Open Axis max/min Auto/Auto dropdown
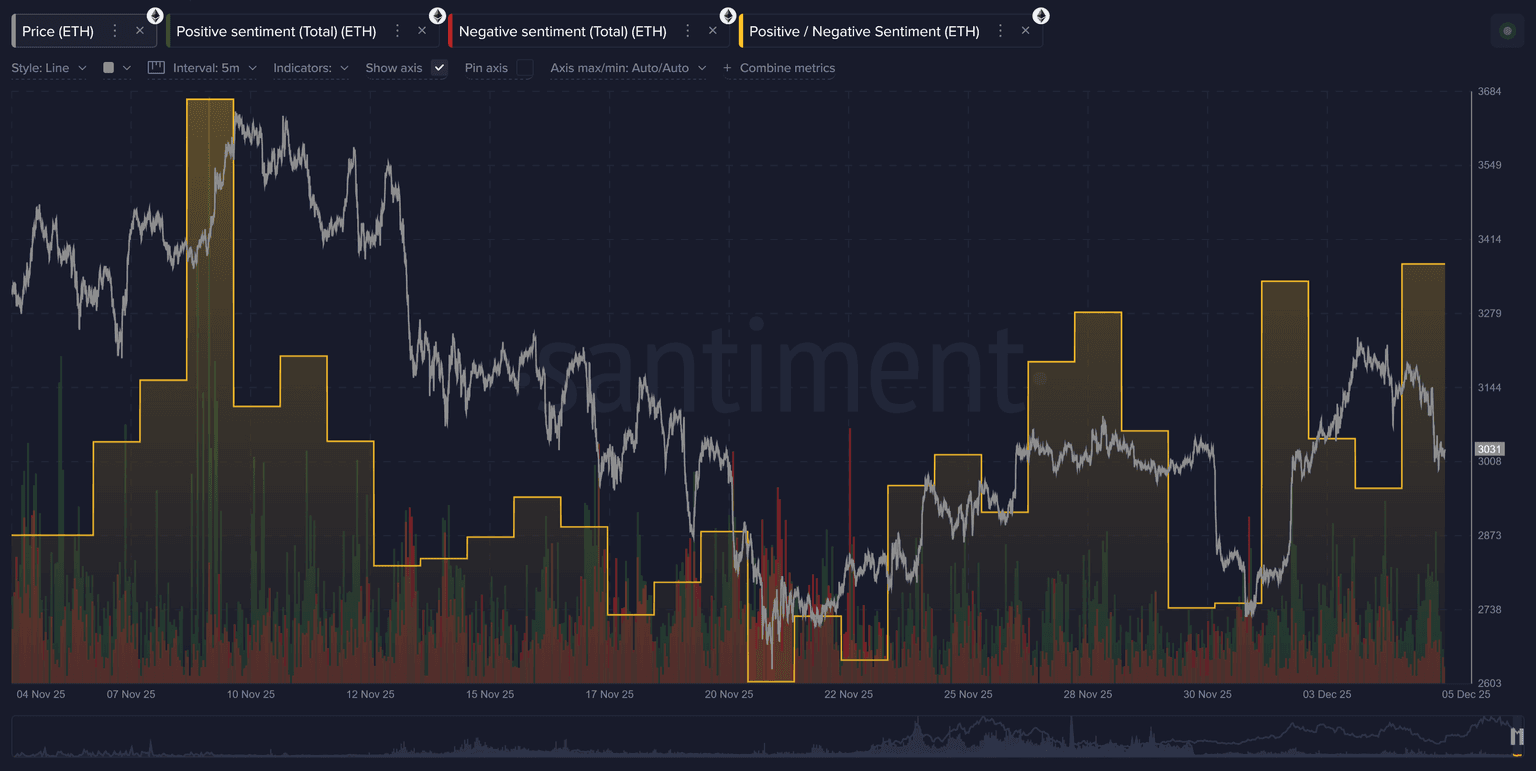Image resolution: width=1536 pixels, height=771 pixels. (628, 68)
